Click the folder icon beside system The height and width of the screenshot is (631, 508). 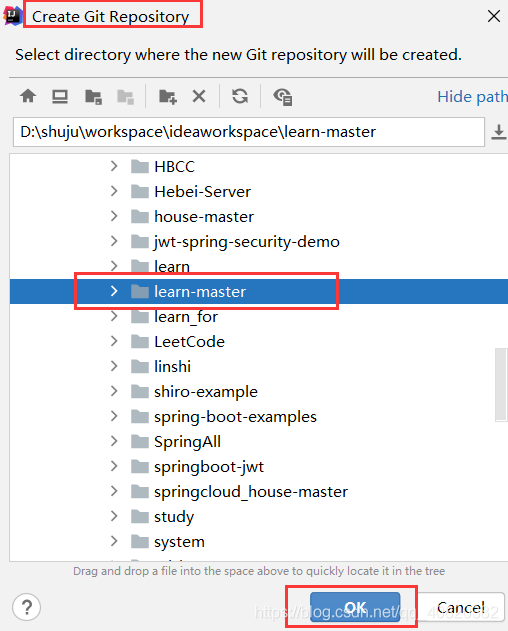tap(140, 541)
